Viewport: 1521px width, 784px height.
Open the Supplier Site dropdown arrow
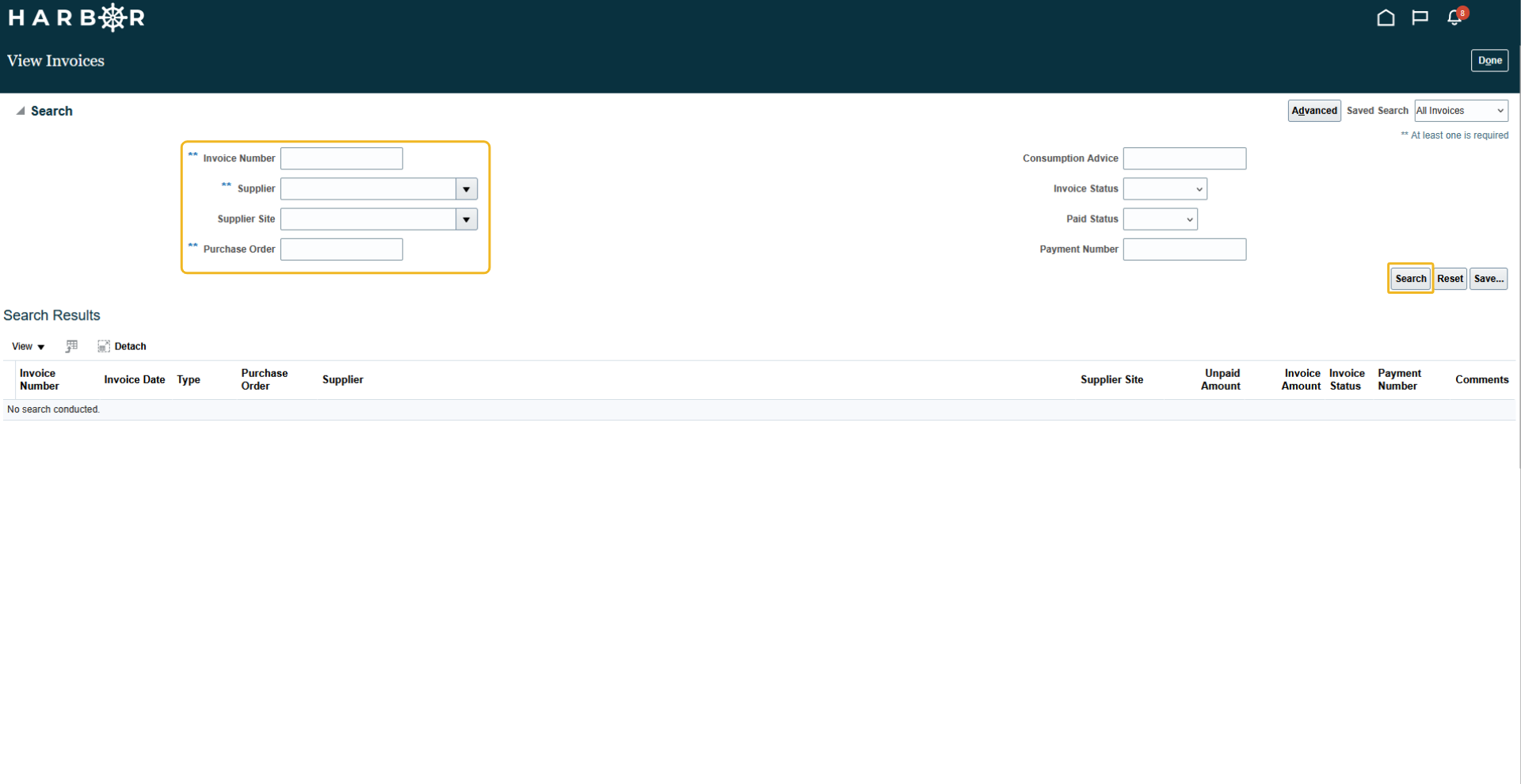point(467,219)
